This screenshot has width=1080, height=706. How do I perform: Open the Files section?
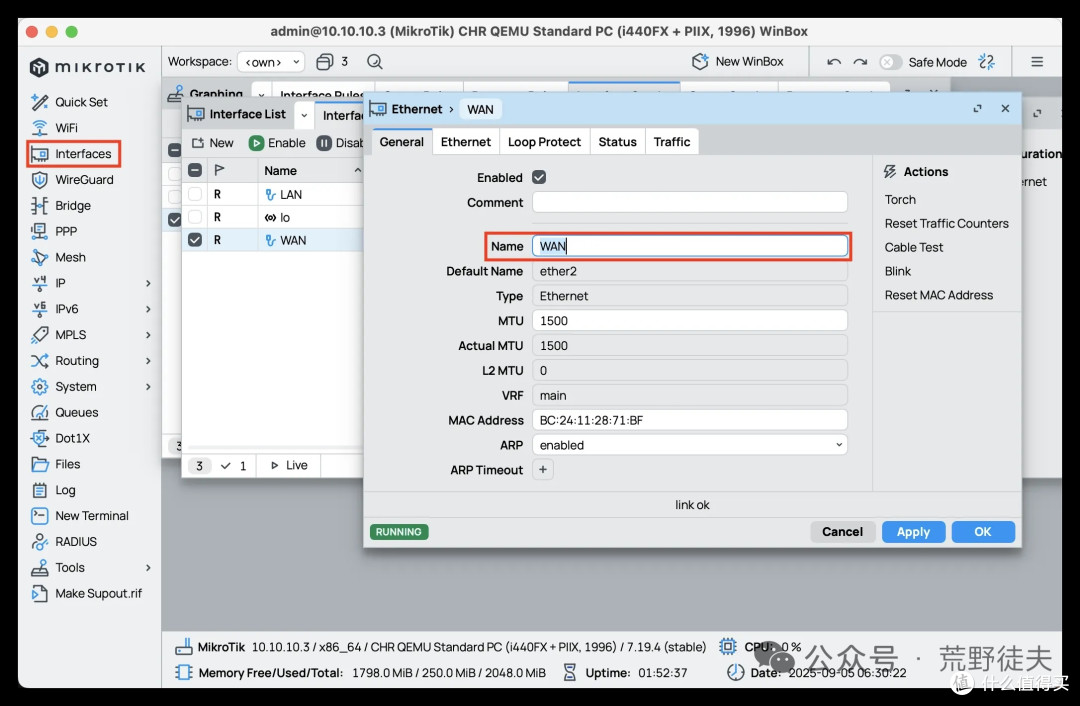click(x=56, y=464)
